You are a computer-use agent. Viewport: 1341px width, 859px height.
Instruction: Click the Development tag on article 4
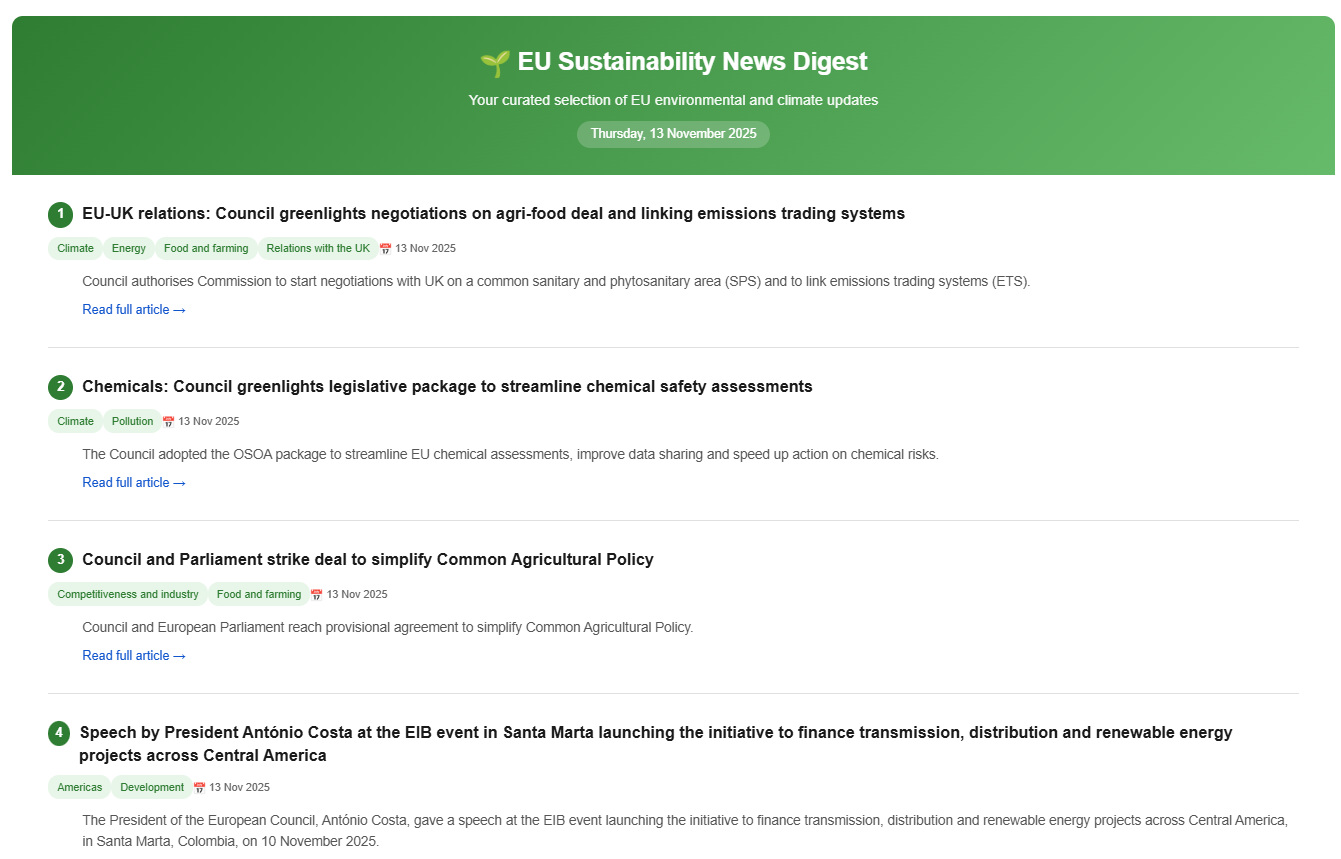pos(152,788)
